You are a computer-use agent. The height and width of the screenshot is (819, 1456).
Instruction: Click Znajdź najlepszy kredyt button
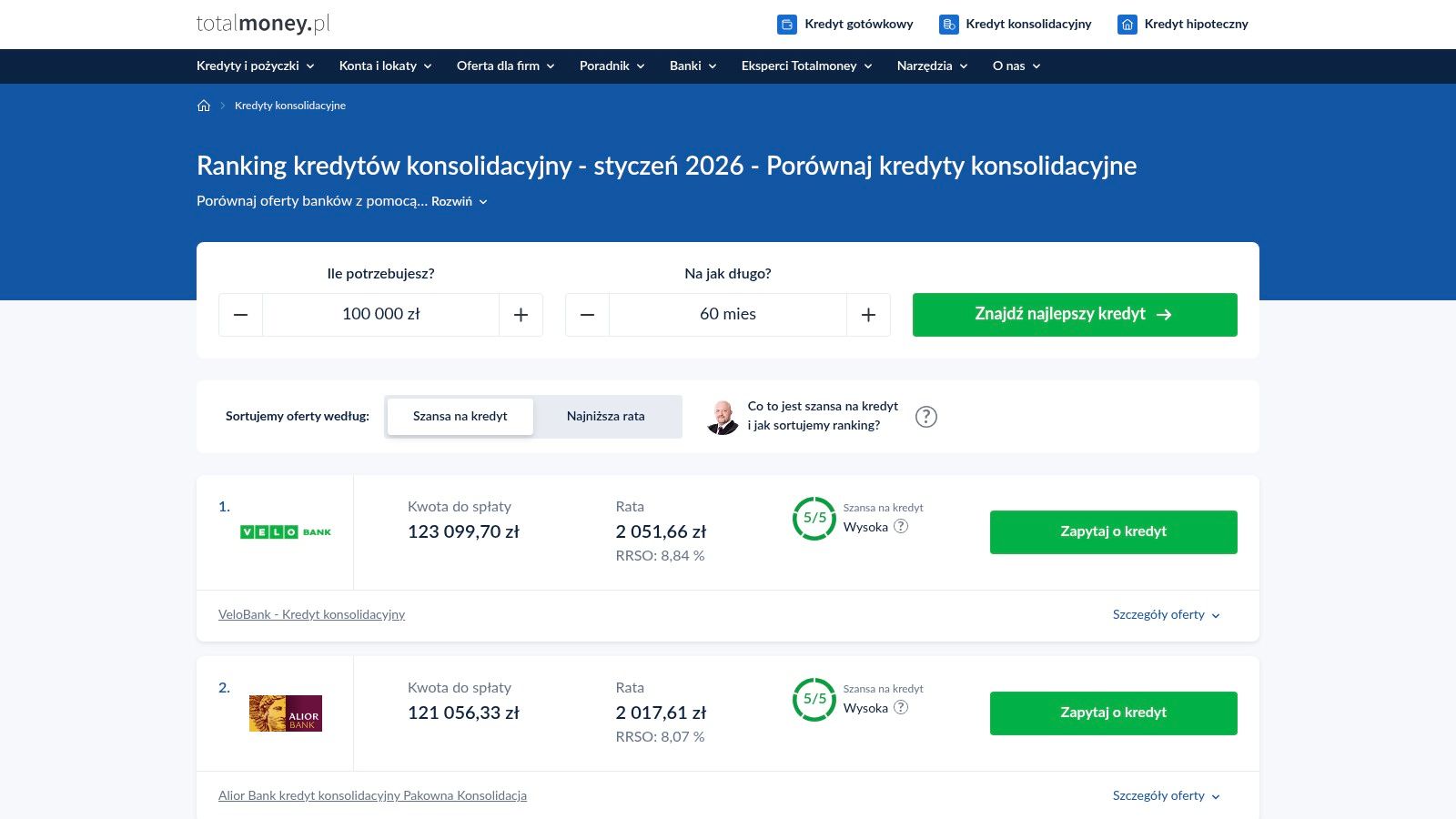pyautogui.click(x=1075, y=315)
